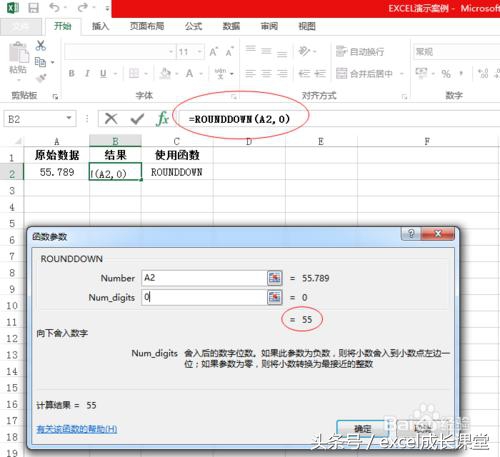Image resolution: width=500 pixels, height=457 pixels.
Task: Click the dialog help question mark
Action: [411, 234]
